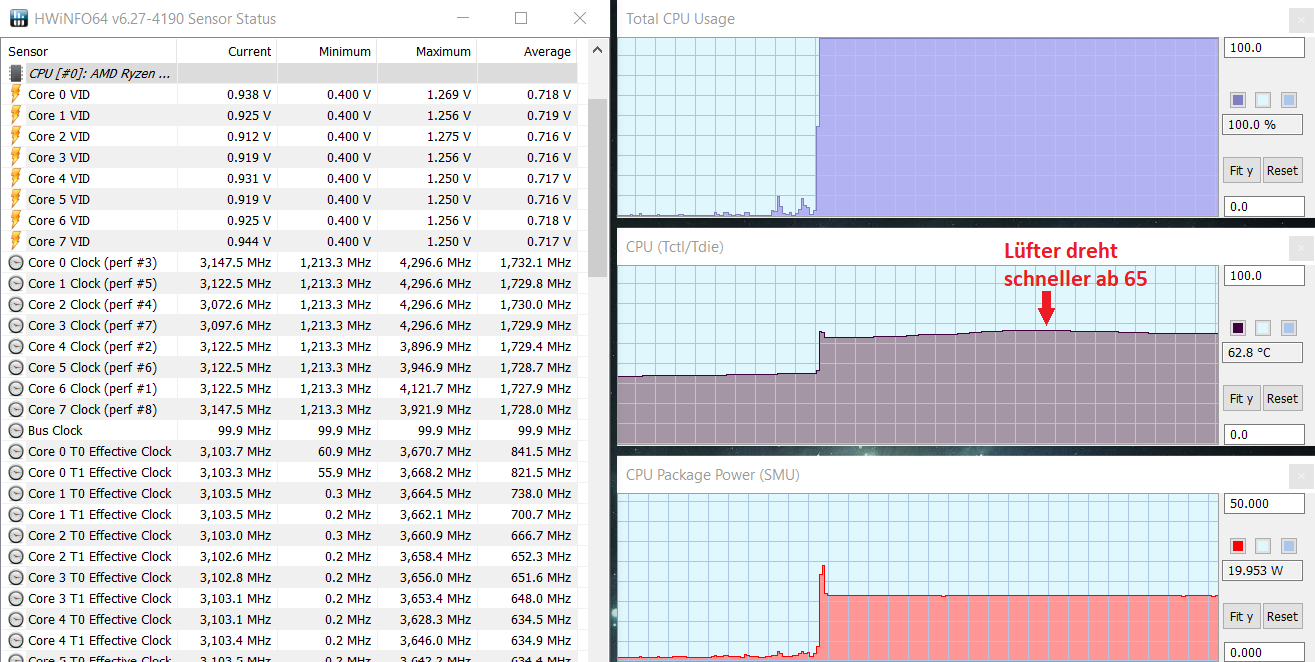
Task: Click the 100.0 % CPU usage readout
Action: pyautogui.click(x=1263, y=125)
